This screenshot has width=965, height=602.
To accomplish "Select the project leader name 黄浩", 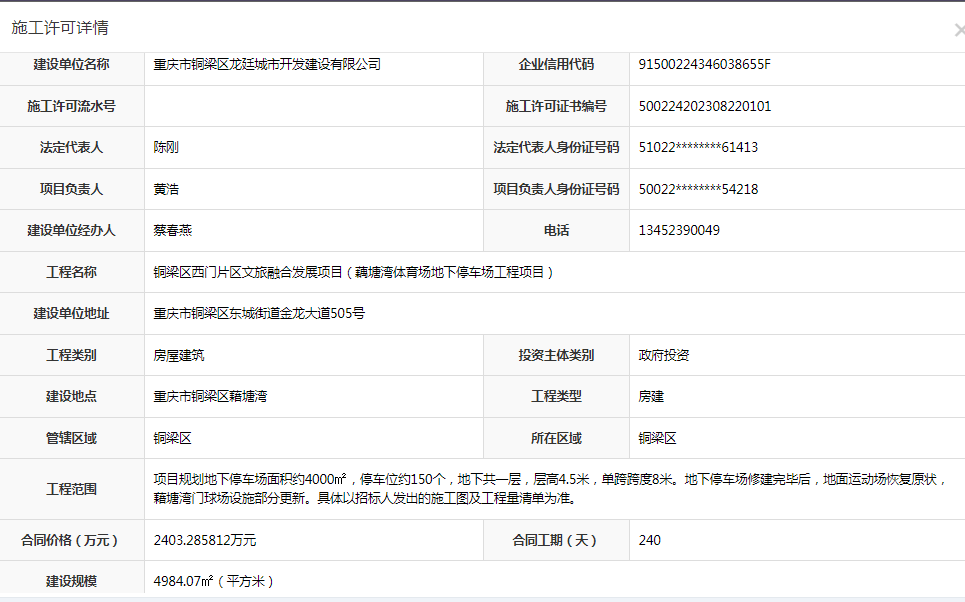I will (166, 189).
